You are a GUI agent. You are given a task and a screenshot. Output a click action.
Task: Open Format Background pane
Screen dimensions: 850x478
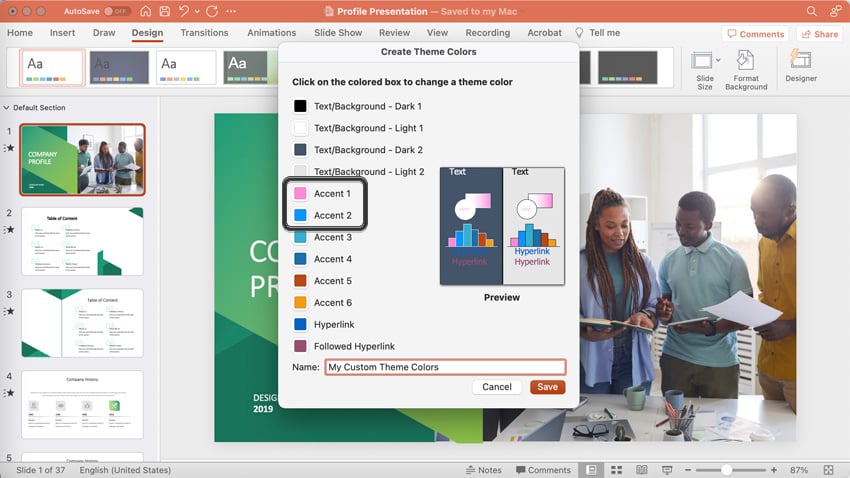[746, 70]
